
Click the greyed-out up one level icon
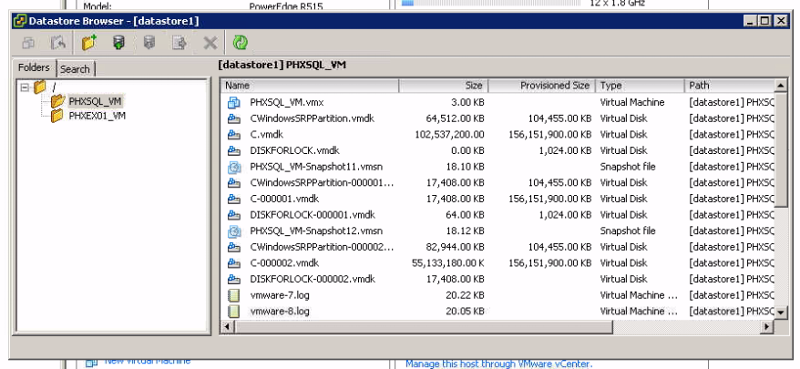(58, 43)
